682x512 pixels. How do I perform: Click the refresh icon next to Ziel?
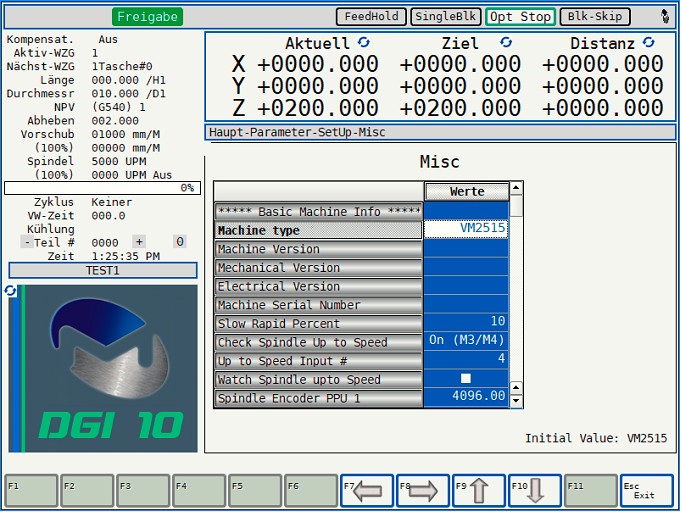(x=505, y=42)
